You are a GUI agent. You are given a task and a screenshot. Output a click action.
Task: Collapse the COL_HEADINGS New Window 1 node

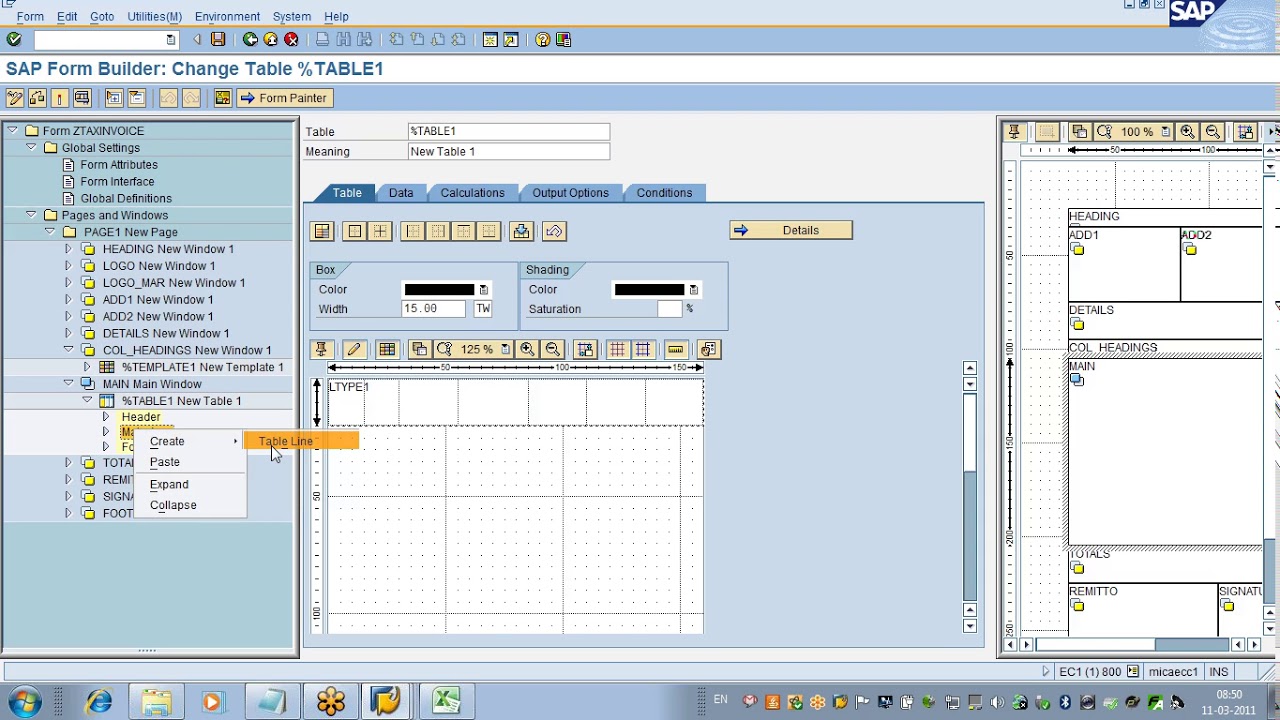coord(68,350)
